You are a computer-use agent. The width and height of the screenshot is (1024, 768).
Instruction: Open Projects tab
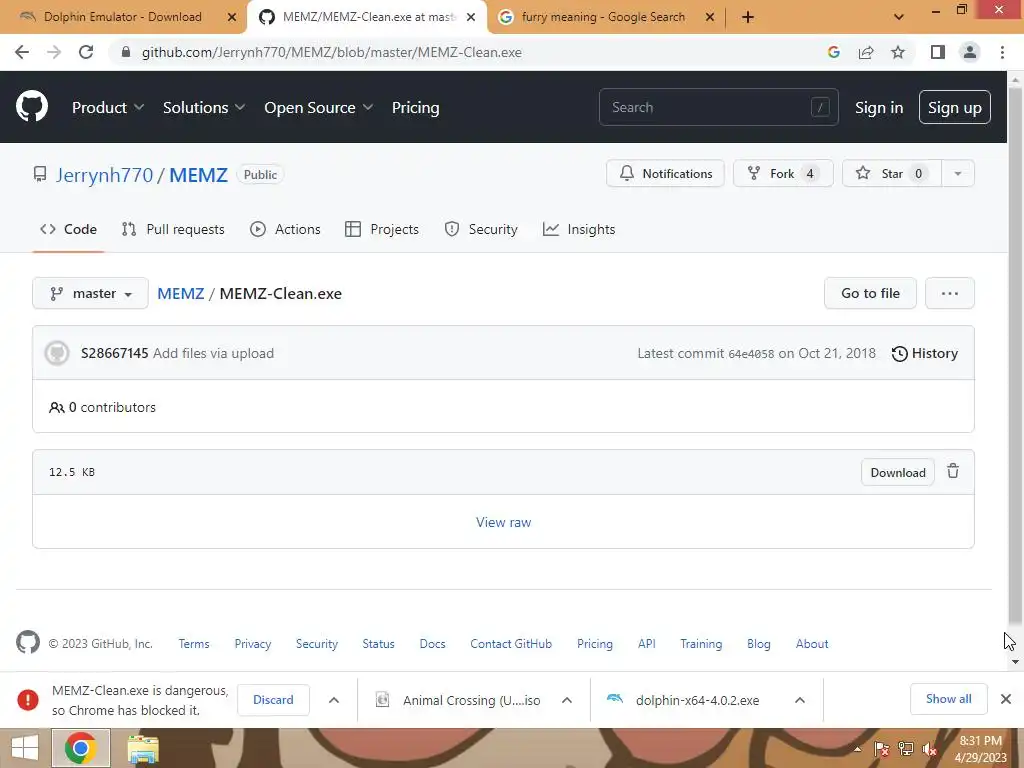tap(382, 229)
